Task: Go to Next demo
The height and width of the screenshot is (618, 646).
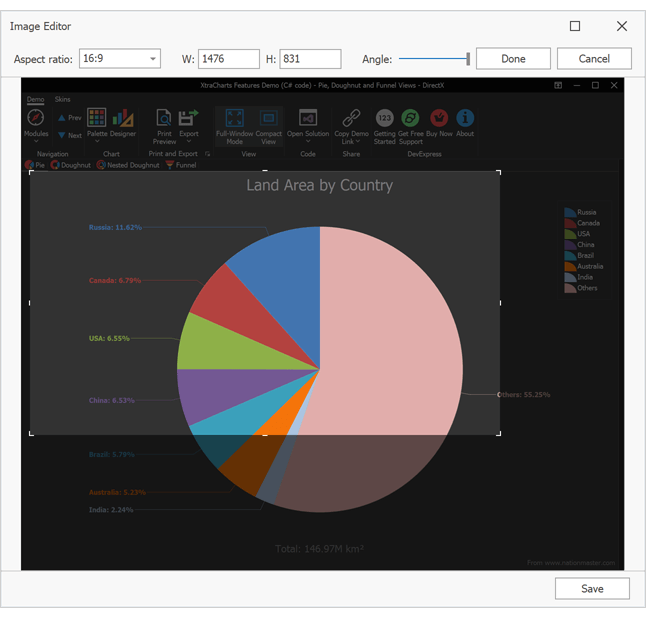Action: 70,135
